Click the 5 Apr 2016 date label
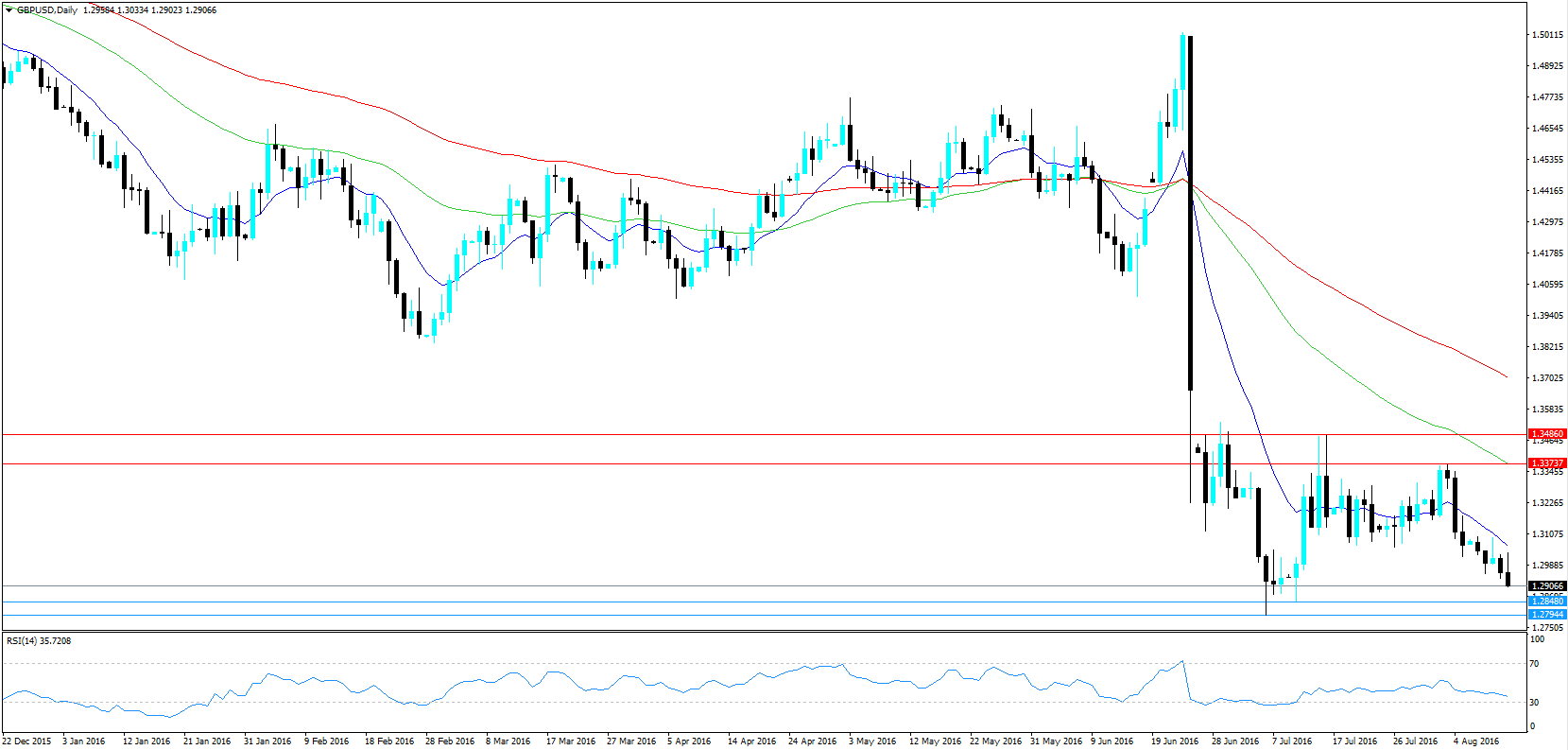The height and width of the screenshot is (750, 1568). (x=689, y=741)
